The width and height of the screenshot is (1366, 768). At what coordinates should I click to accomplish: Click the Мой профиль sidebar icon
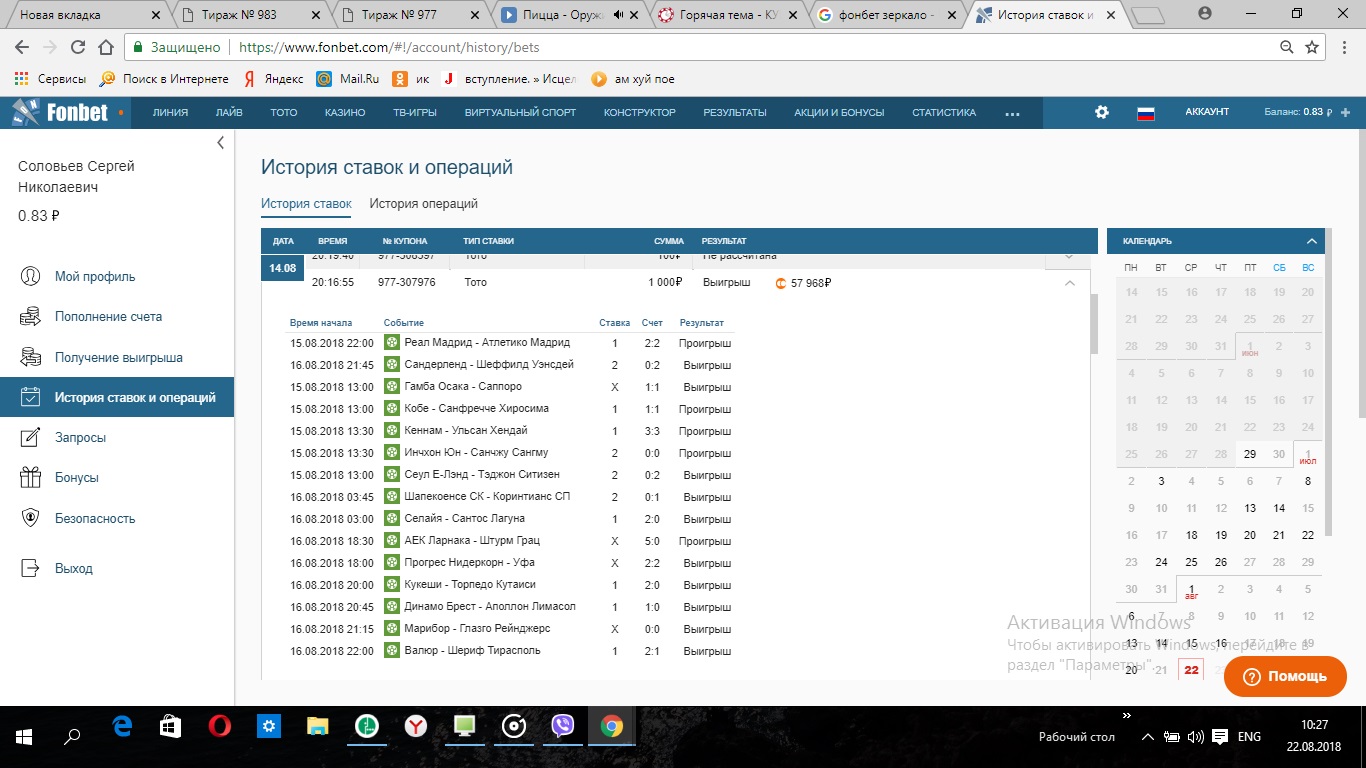point(31,277)
